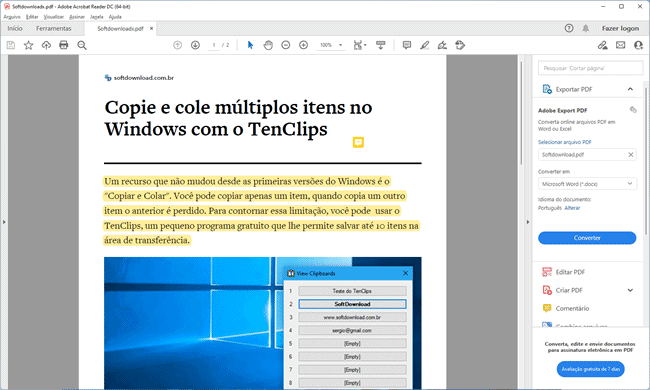This screenshot has height=390, width=650.
Task: Open yellow comment note on page
Action: 358,143
